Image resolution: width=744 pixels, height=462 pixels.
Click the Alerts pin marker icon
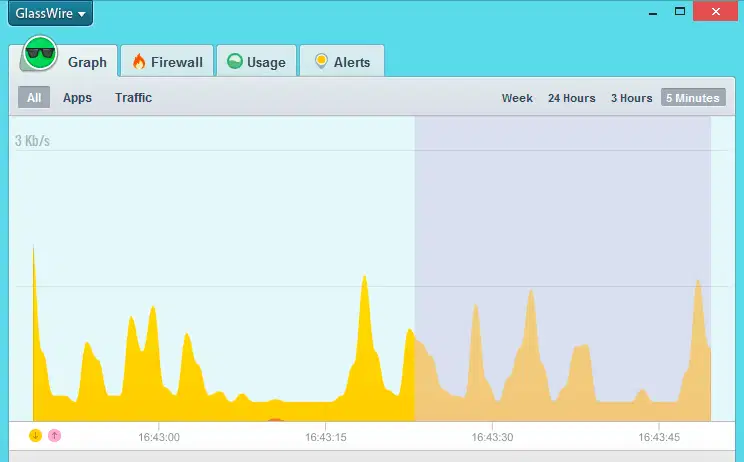(x=321, y=61)
